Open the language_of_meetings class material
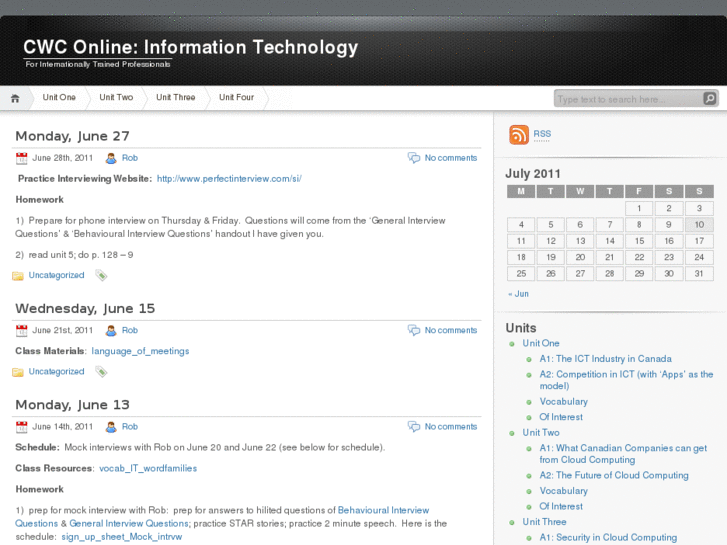 pos(140,351)
